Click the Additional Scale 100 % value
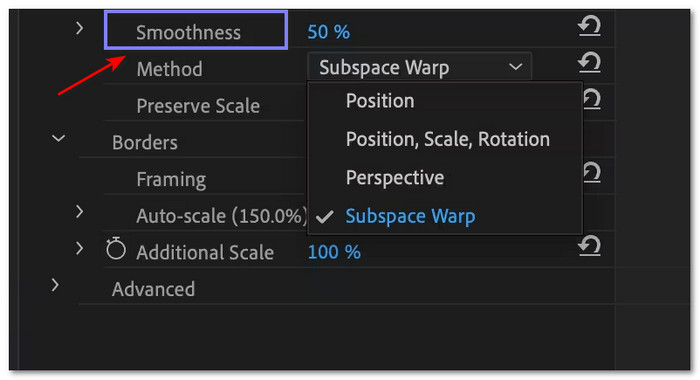Image resolution: width=700 pixels, height=380 pixels. [334, 252]
